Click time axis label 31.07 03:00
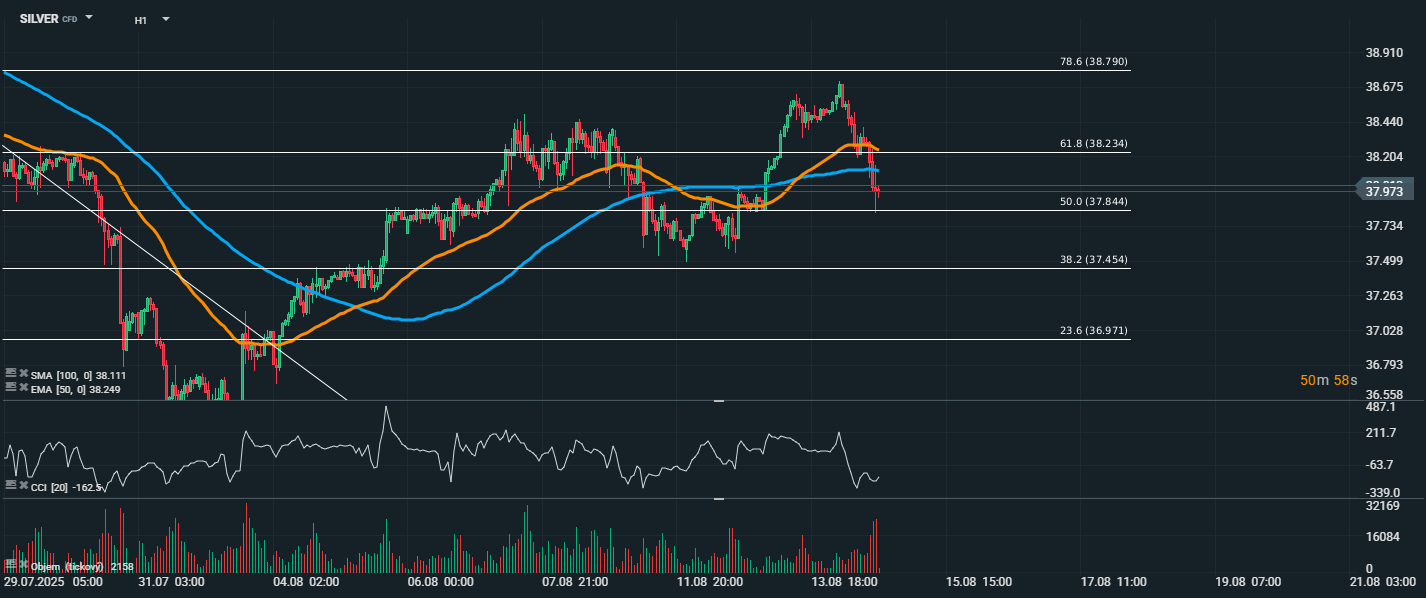Viewport: 1426px width, 598px height. click(172, 581)
